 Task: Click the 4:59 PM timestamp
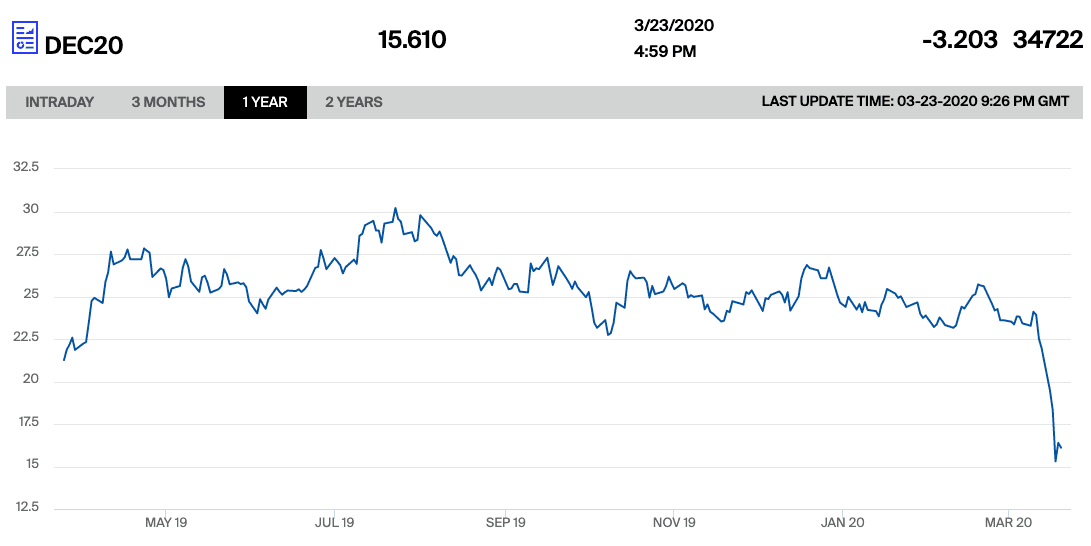pyautogui.click(x=665, y=52)
